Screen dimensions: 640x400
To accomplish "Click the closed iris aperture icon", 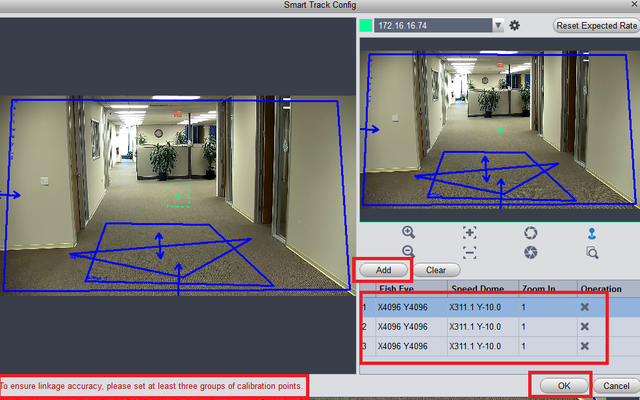I will [531, 253].
